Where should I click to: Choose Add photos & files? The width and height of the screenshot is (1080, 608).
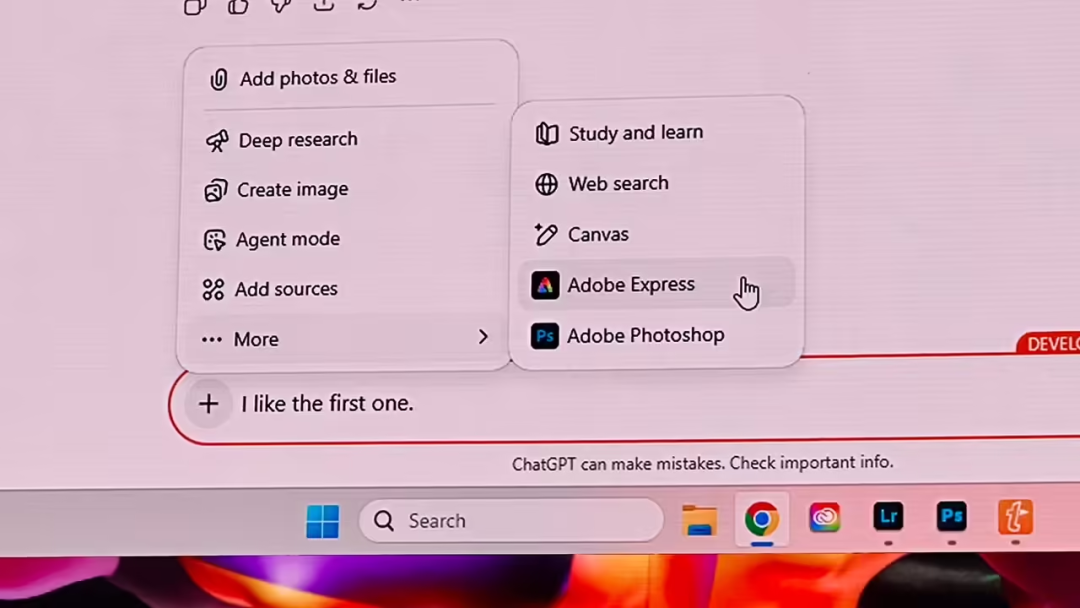(351, 78)
